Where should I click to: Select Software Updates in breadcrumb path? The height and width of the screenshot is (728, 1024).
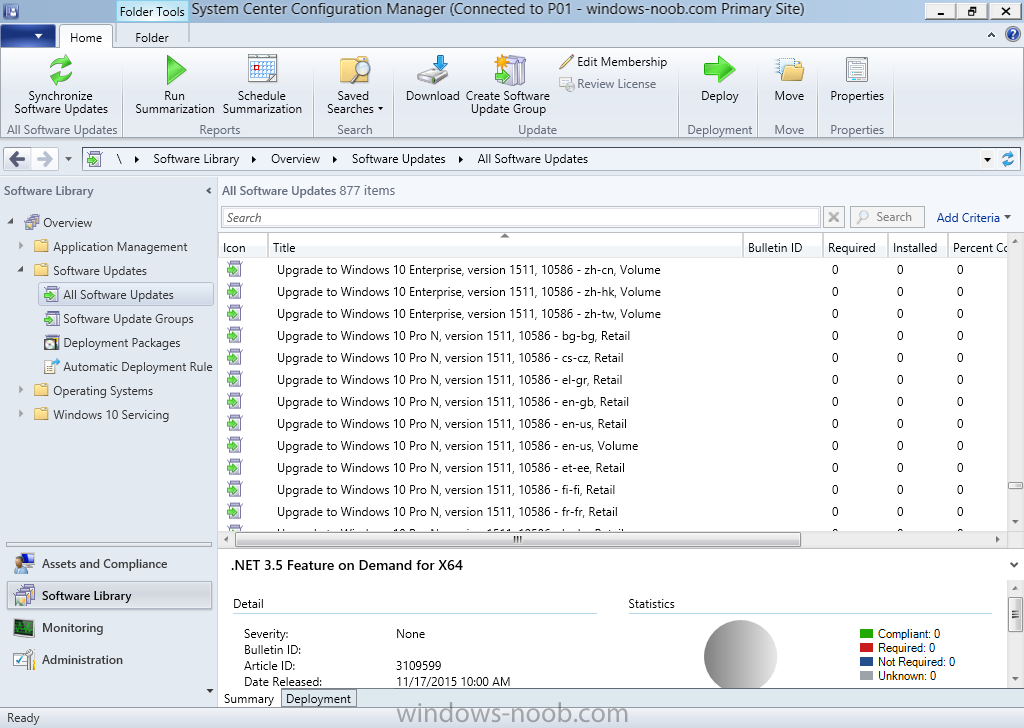click(398, 159)
